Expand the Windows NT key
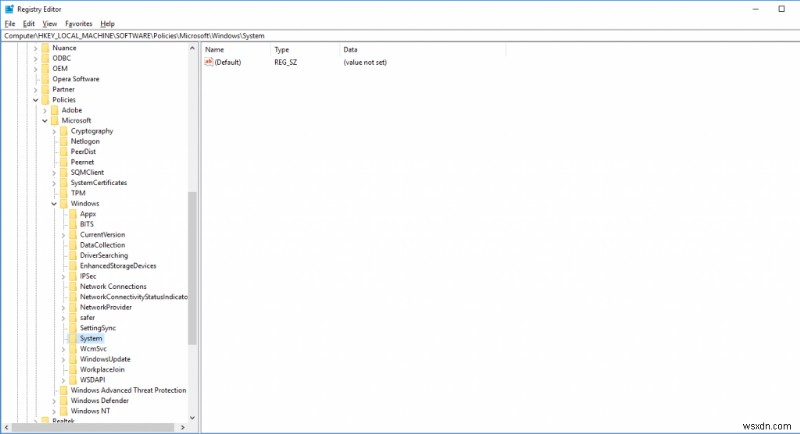This screenshot has height=434, width=800. [54, 411]
